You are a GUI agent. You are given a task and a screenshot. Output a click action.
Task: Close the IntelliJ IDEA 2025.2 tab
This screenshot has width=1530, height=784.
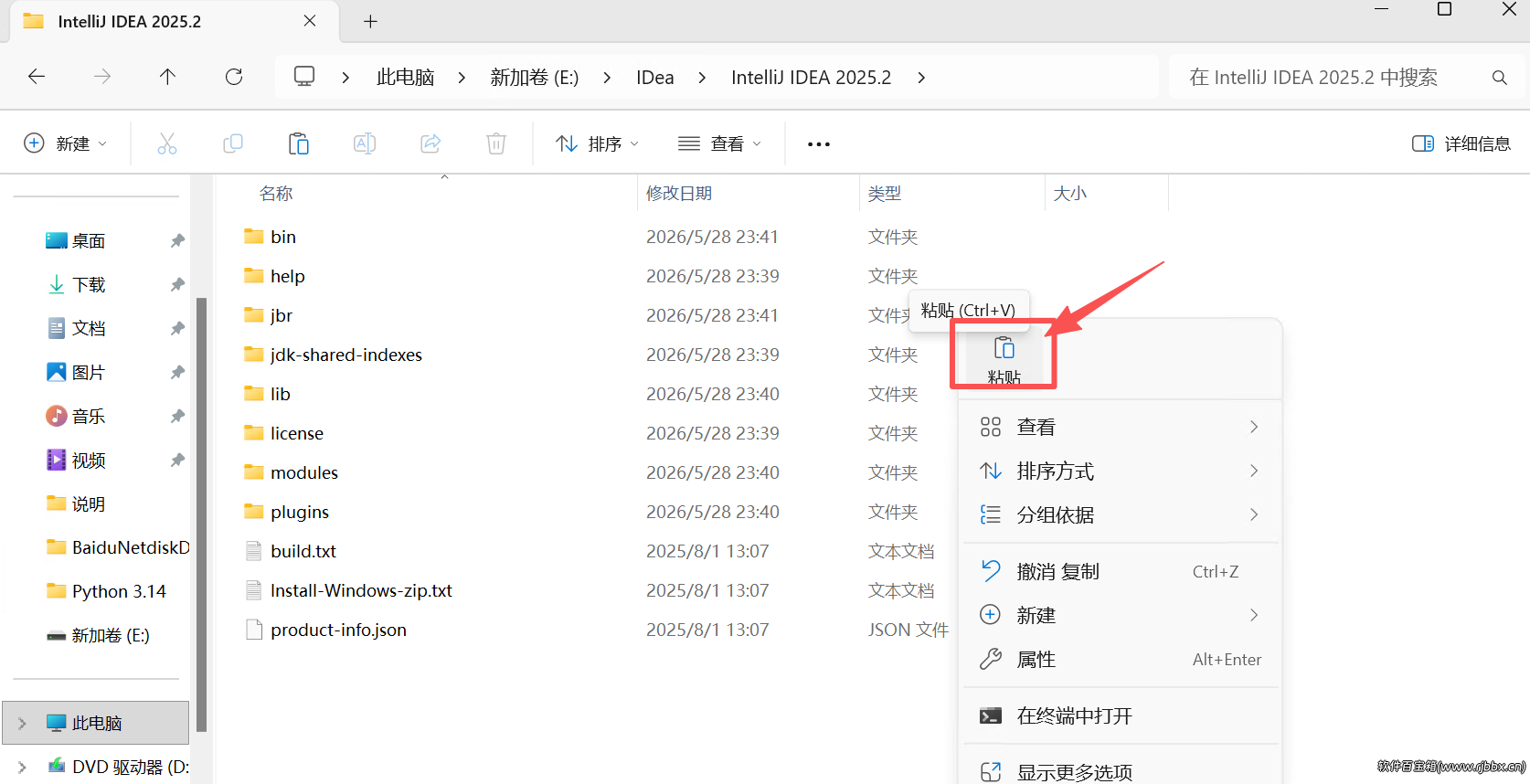tap(310, 21)
